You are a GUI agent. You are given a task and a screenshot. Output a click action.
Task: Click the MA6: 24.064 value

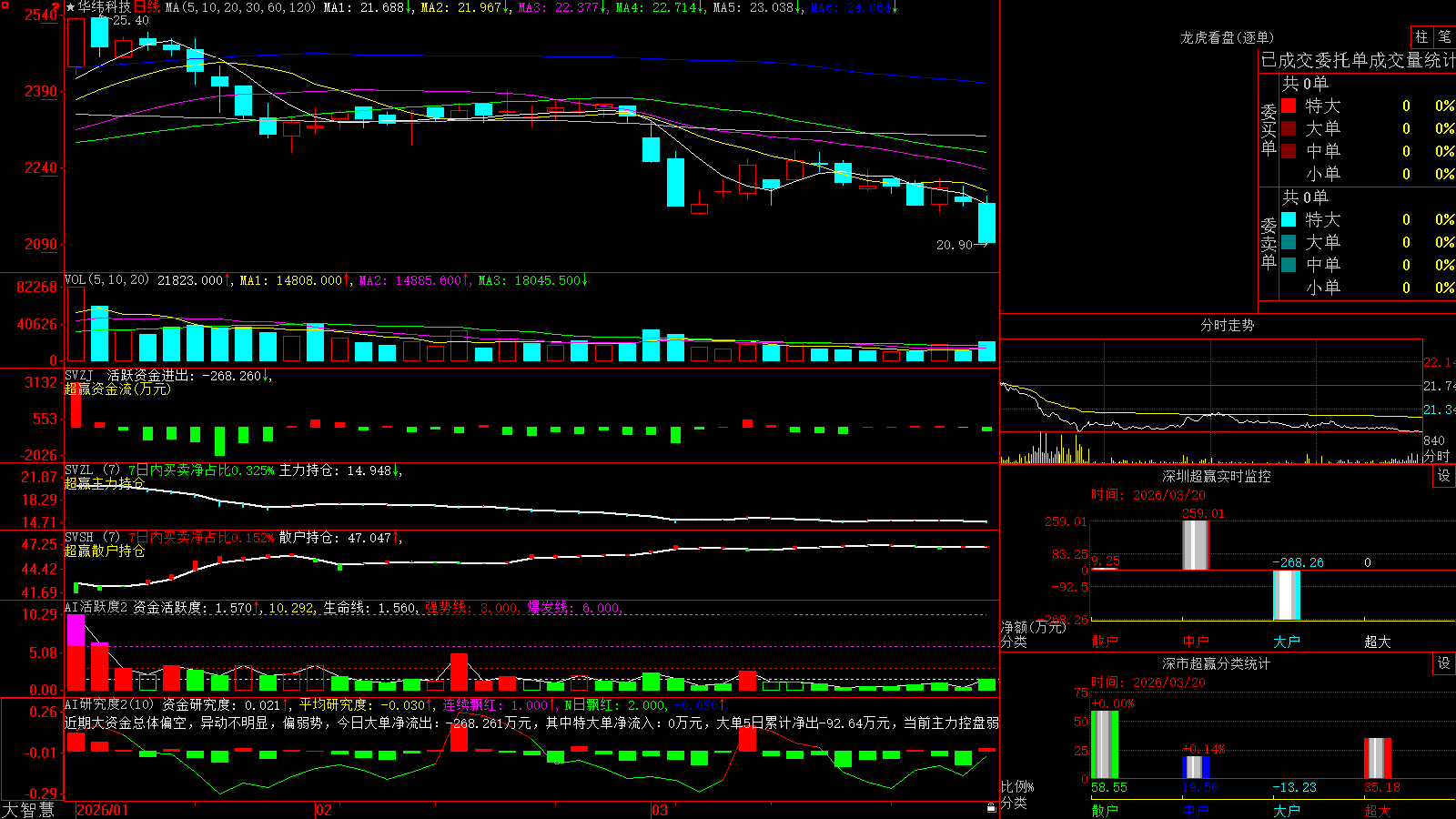854,7
